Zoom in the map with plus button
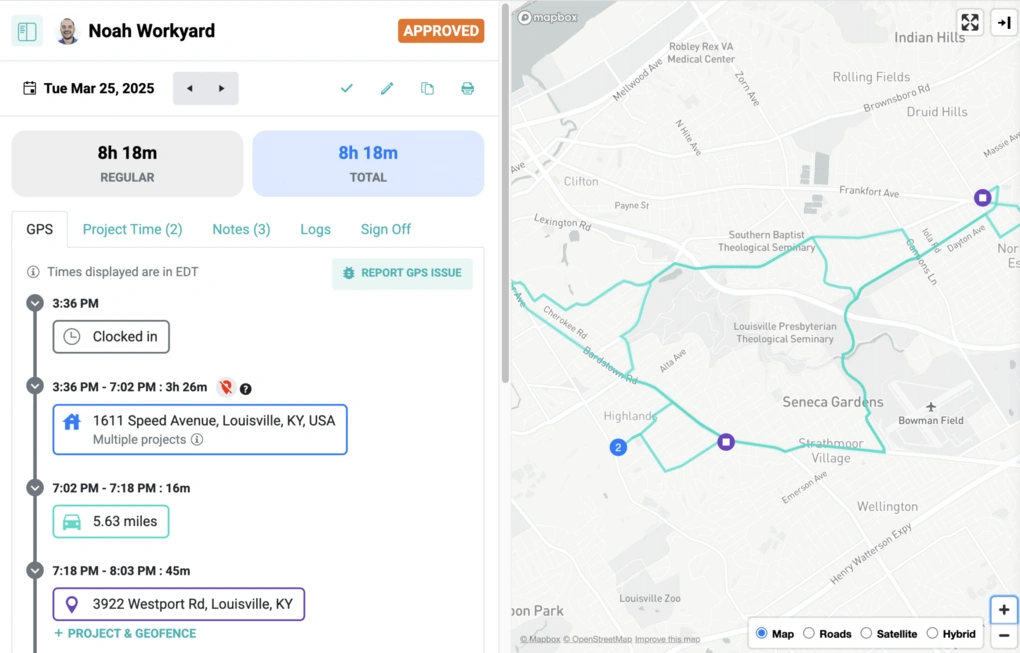This screenshot has height=653, width=1020. click(1004, 609)
